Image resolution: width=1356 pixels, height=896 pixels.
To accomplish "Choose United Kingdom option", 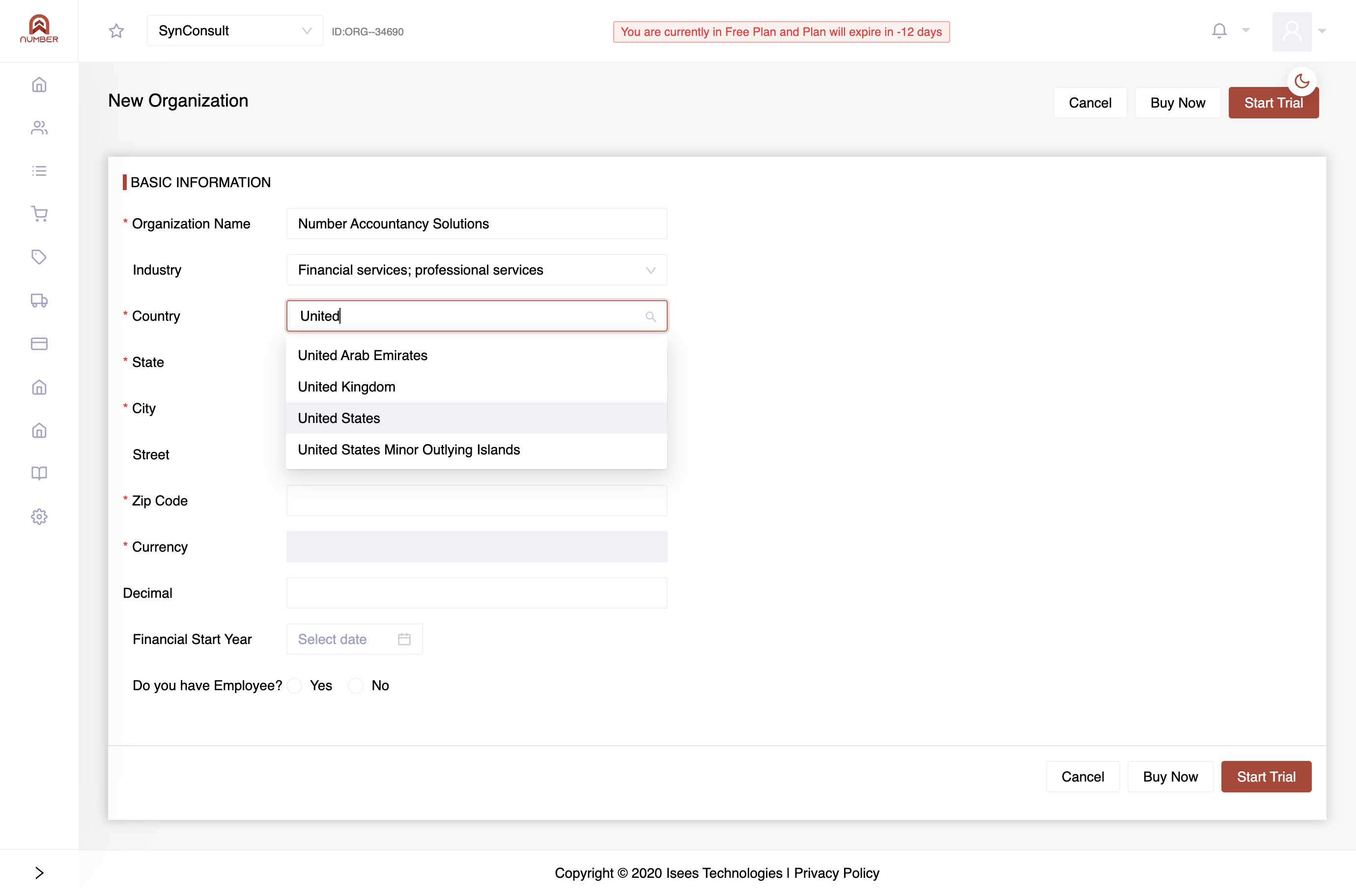I will [476, 387].
